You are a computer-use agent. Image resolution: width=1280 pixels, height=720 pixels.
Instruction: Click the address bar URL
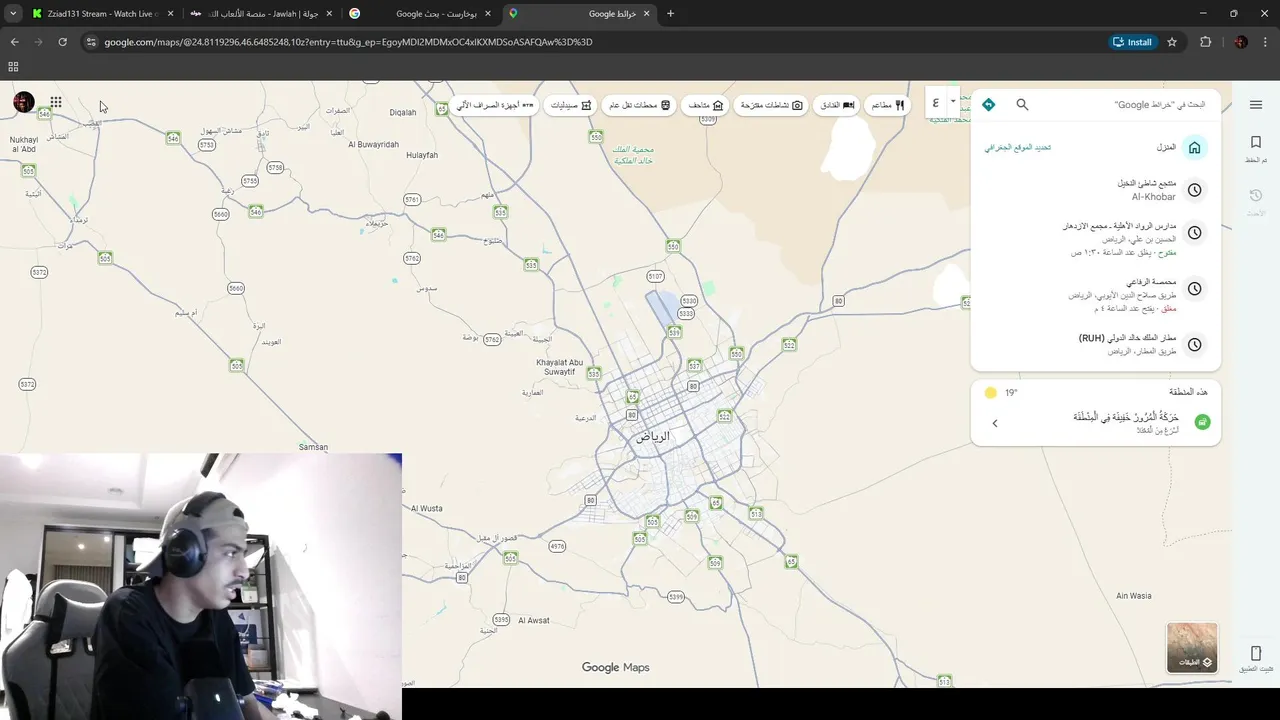[348, 42]
